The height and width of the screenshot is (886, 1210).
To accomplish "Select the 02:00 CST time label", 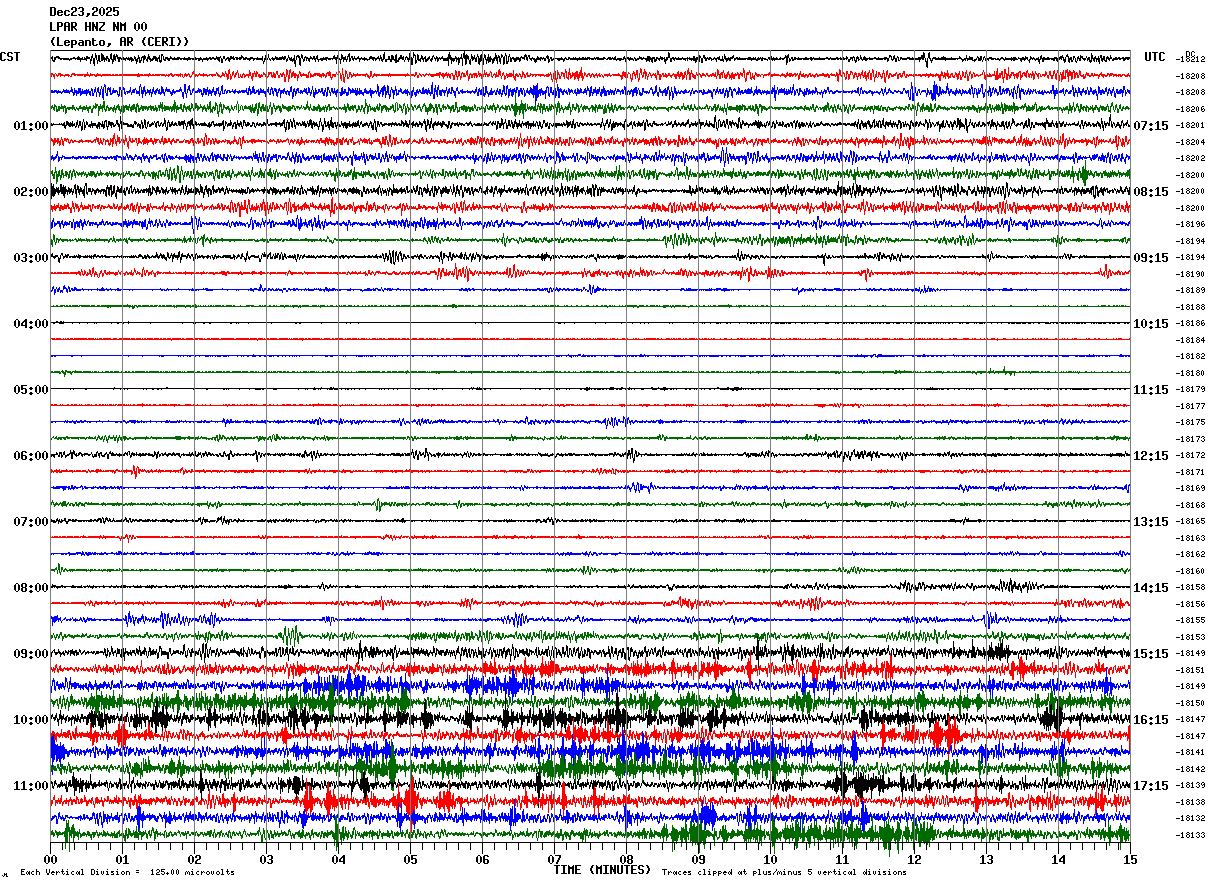I will [31, 192].
